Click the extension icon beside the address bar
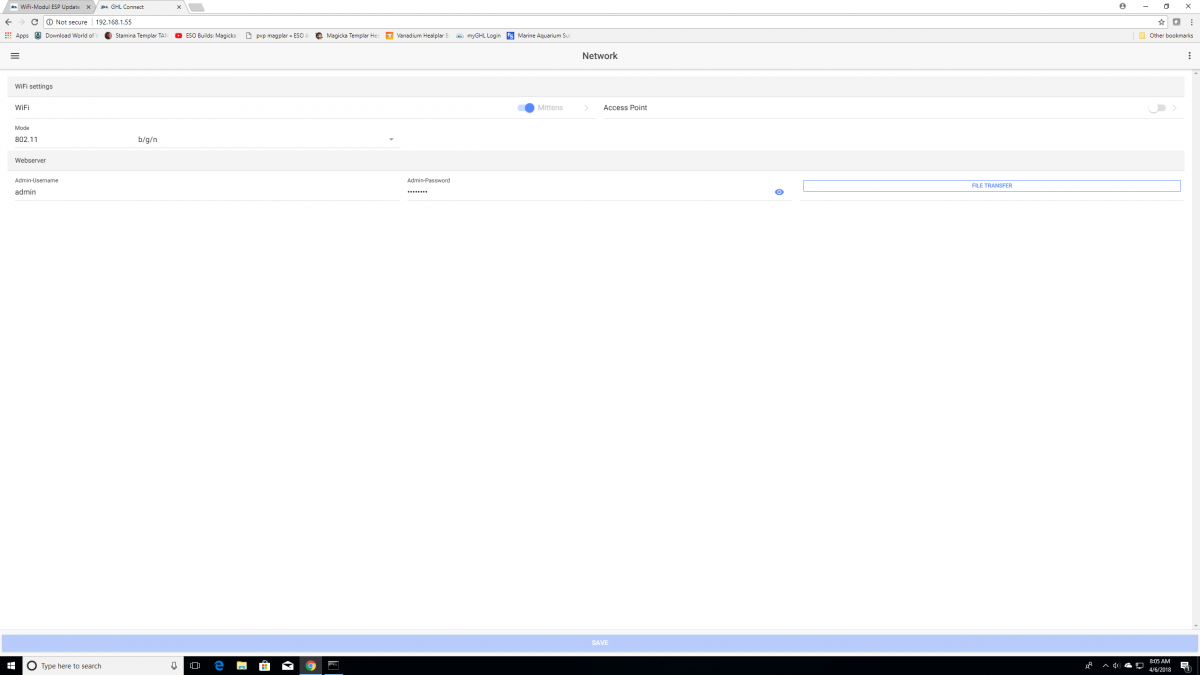This screenshot has width=1200, height=675. click(x=1176, y=21)
